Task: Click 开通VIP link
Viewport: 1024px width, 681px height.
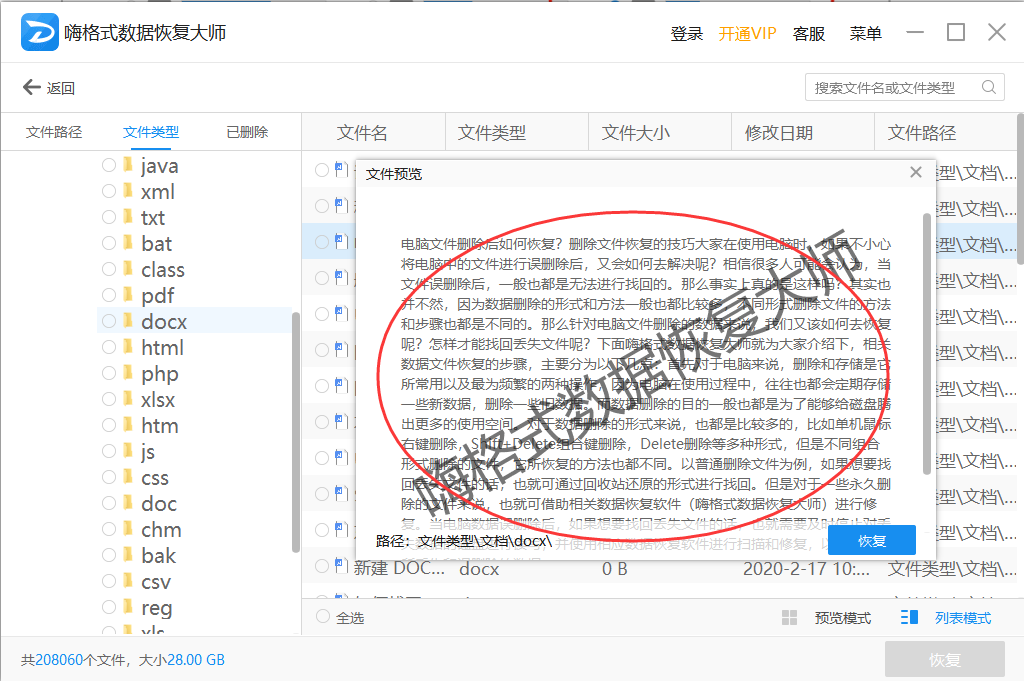Action: point(747,33)
